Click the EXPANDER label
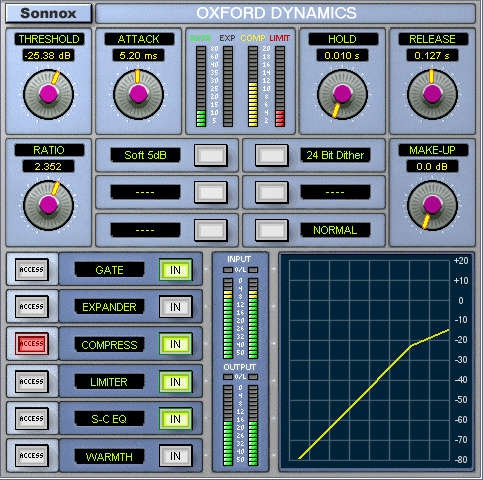This screenshot has width=483, height=480. click(x=109, y=307)
